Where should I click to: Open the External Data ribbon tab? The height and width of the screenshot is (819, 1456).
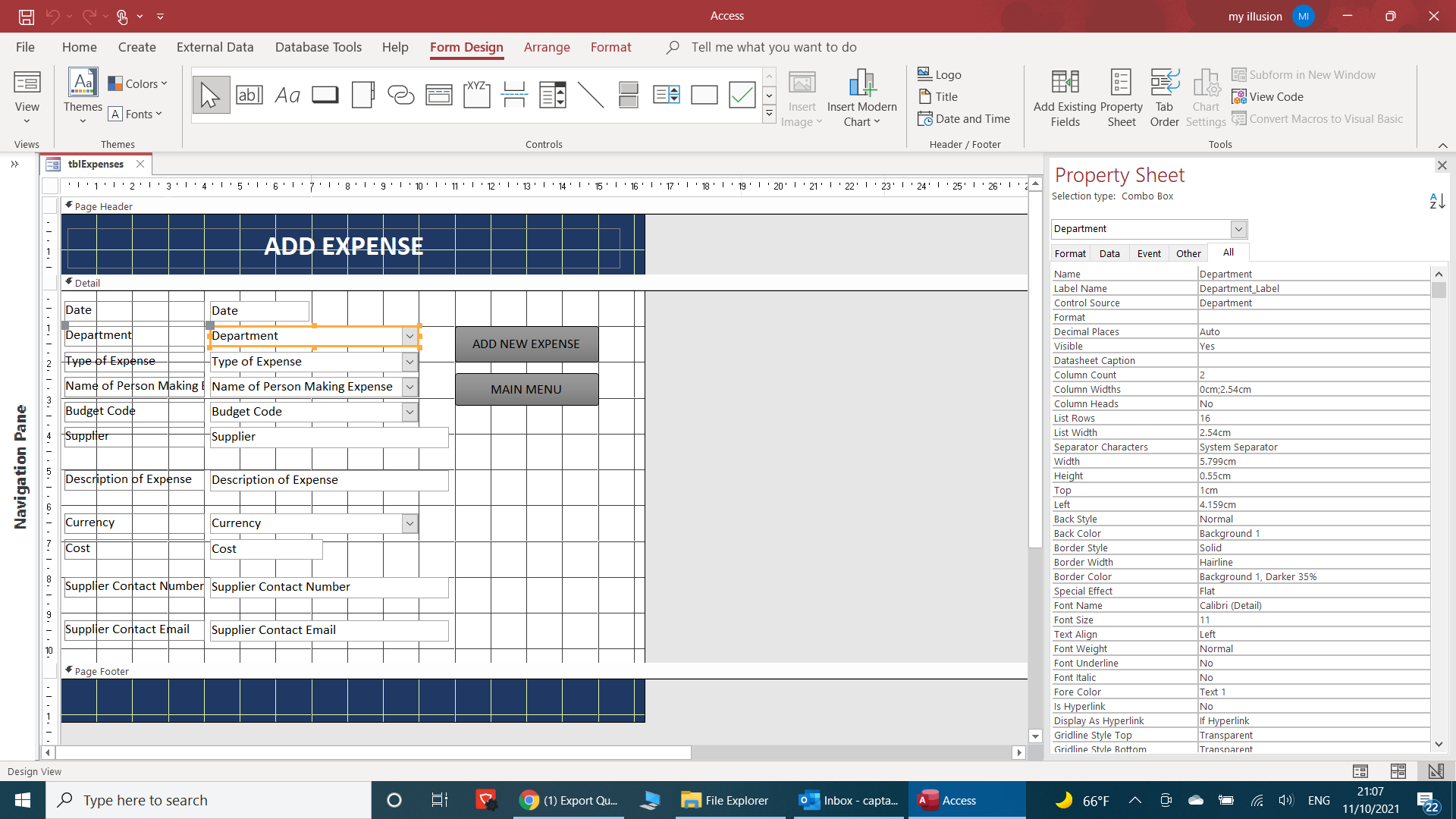coord(215,47)
